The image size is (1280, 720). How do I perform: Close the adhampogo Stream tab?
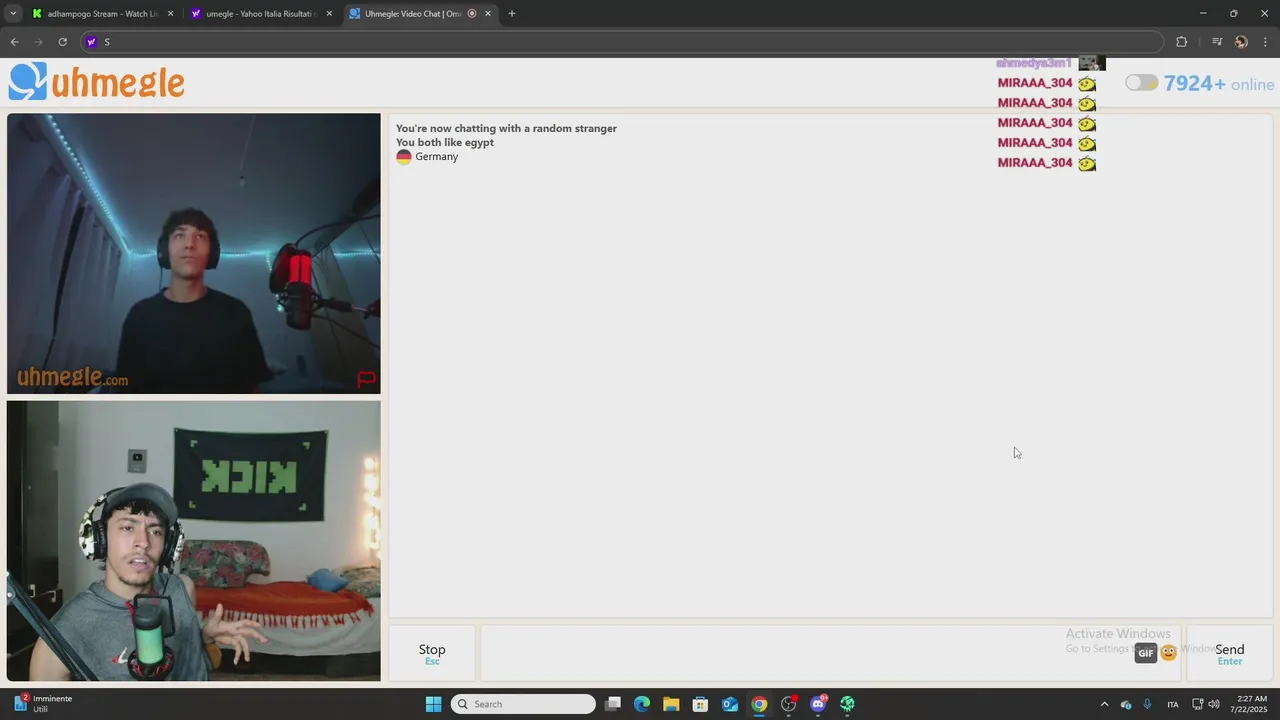170,14
